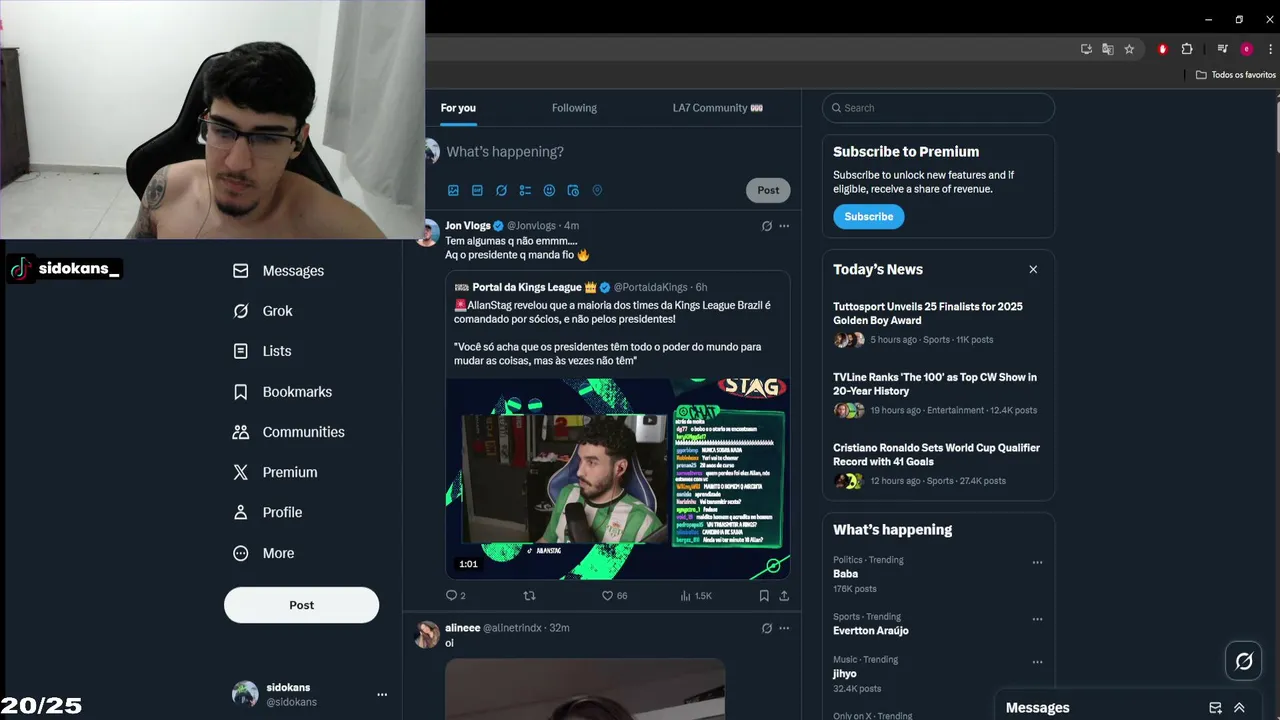Open Cristiano Ronaldo World Cup record story
The image size is (1280, 720).
point(938,467)
